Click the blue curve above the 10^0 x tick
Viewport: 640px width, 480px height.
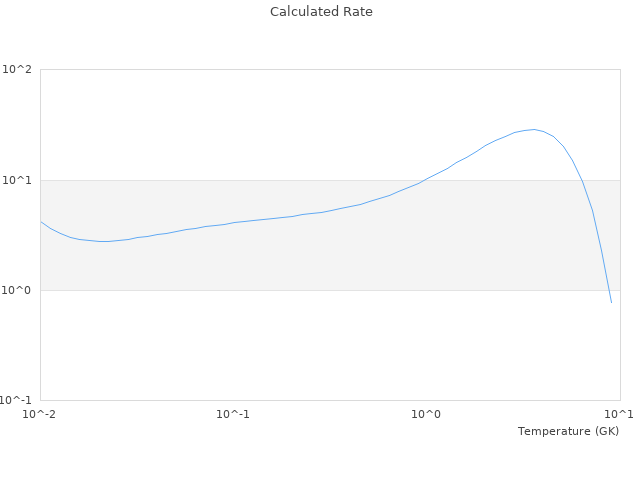coord(427,179)
